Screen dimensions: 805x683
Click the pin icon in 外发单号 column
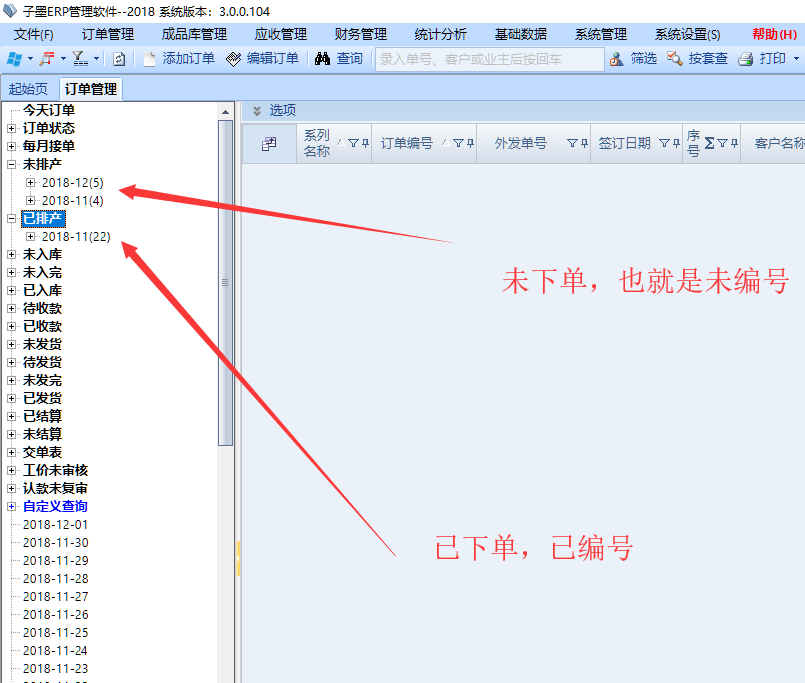(584, 144)
